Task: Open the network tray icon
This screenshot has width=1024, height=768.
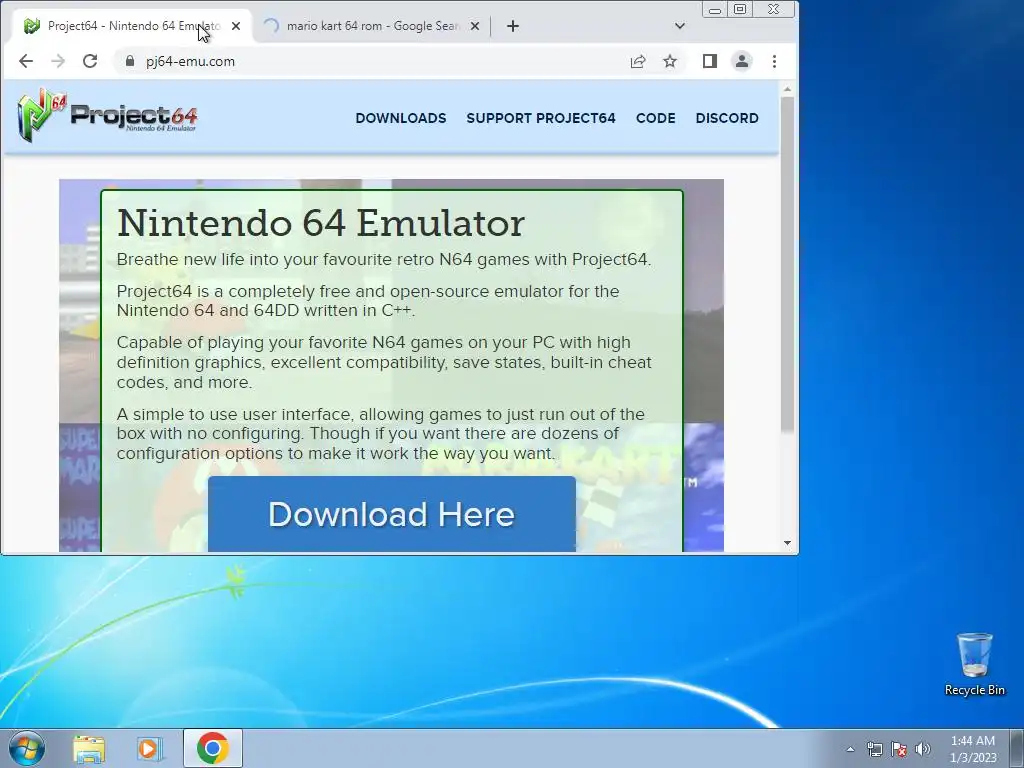Action: point(874,749)
